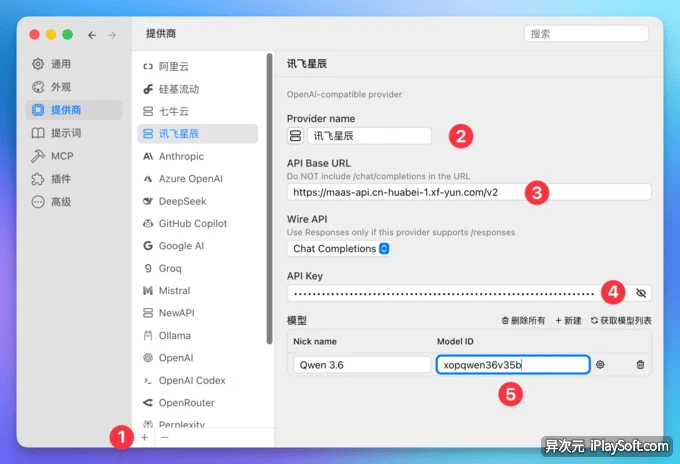The height and width of the screenshot is (464, 680).
Task: Open the 高级 advanced tab
Action: point(74,202)
